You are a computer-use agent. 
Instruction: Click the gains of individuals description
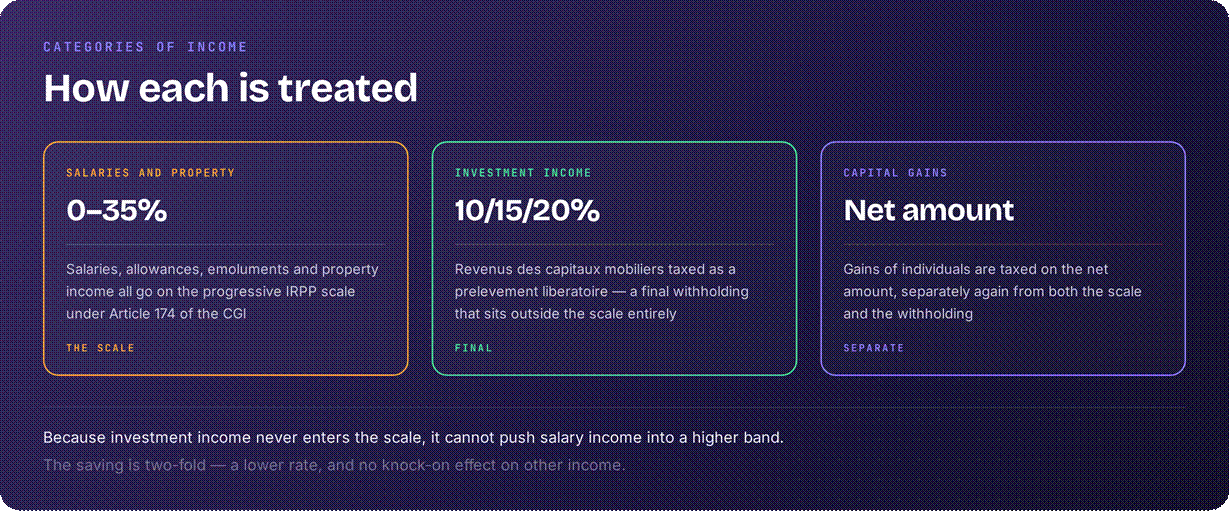pyautogui.click(x=993, y=291)
